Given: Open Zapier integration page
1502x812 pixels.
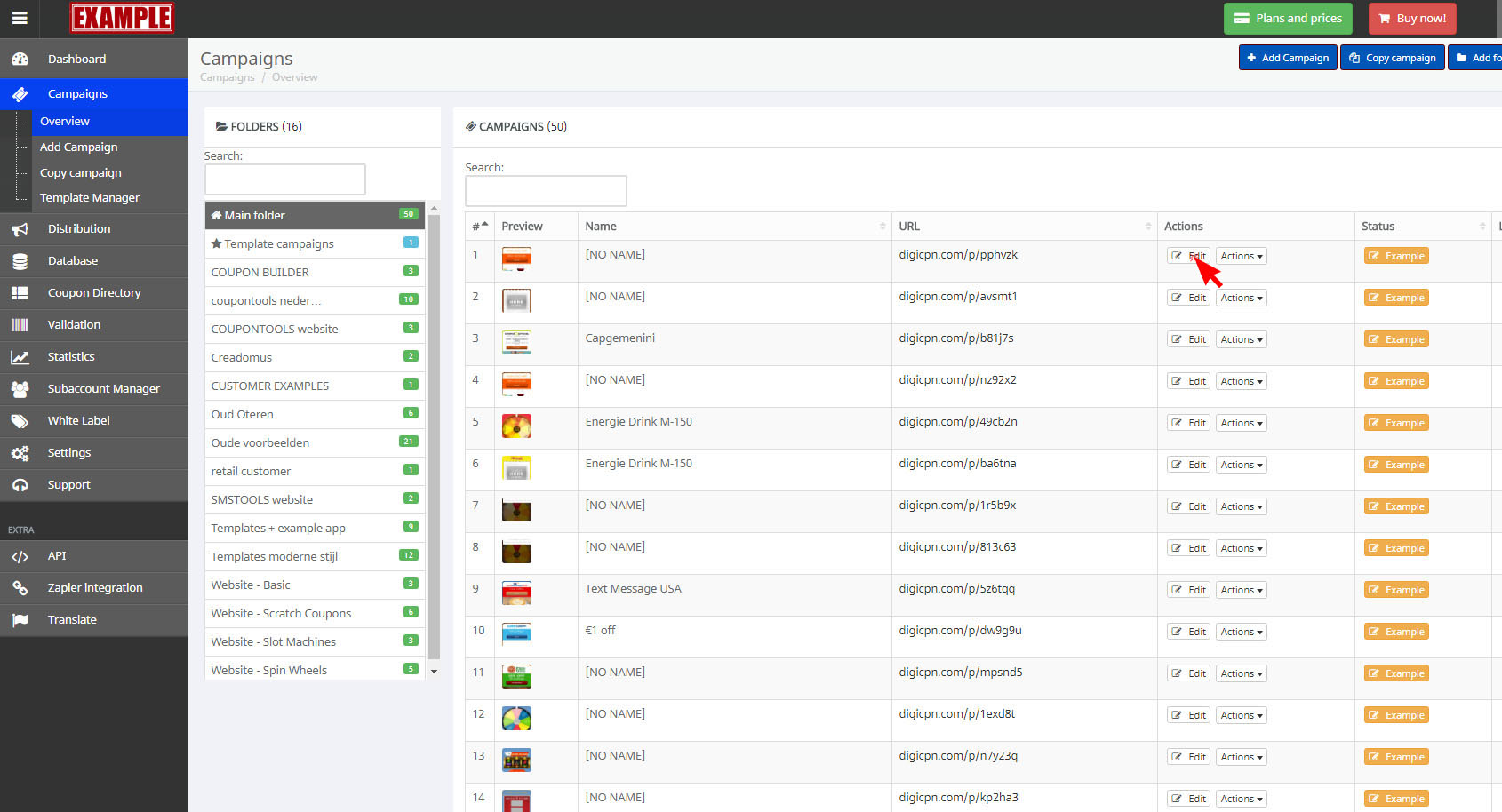Looking at the screenshot, I should [94, 587].
